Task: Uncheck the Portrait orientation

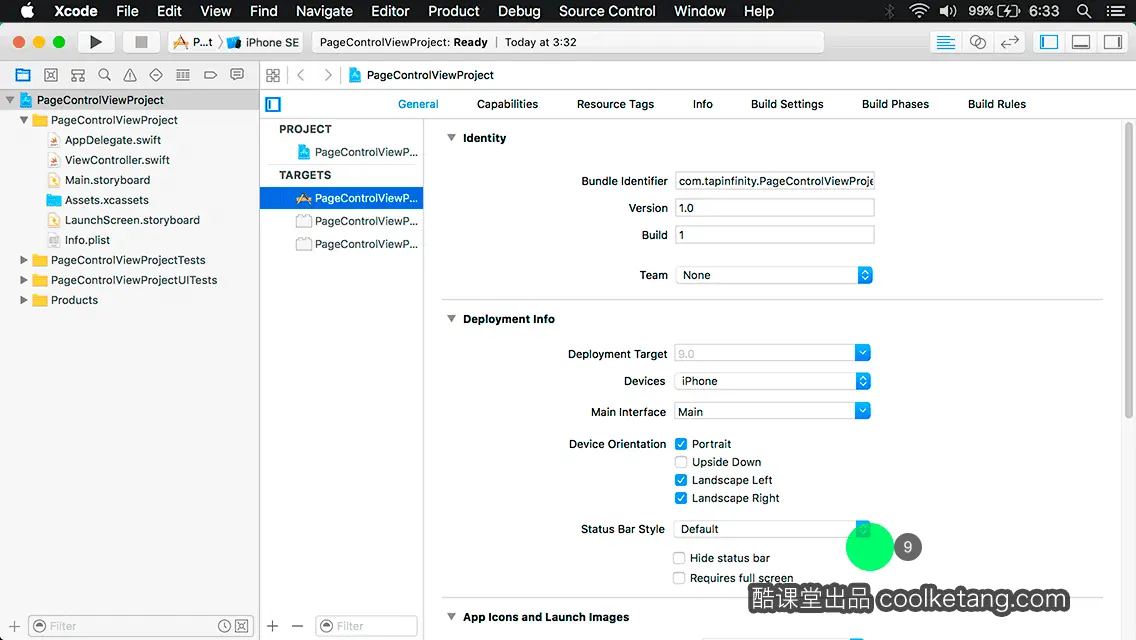Action: [681, 444]
